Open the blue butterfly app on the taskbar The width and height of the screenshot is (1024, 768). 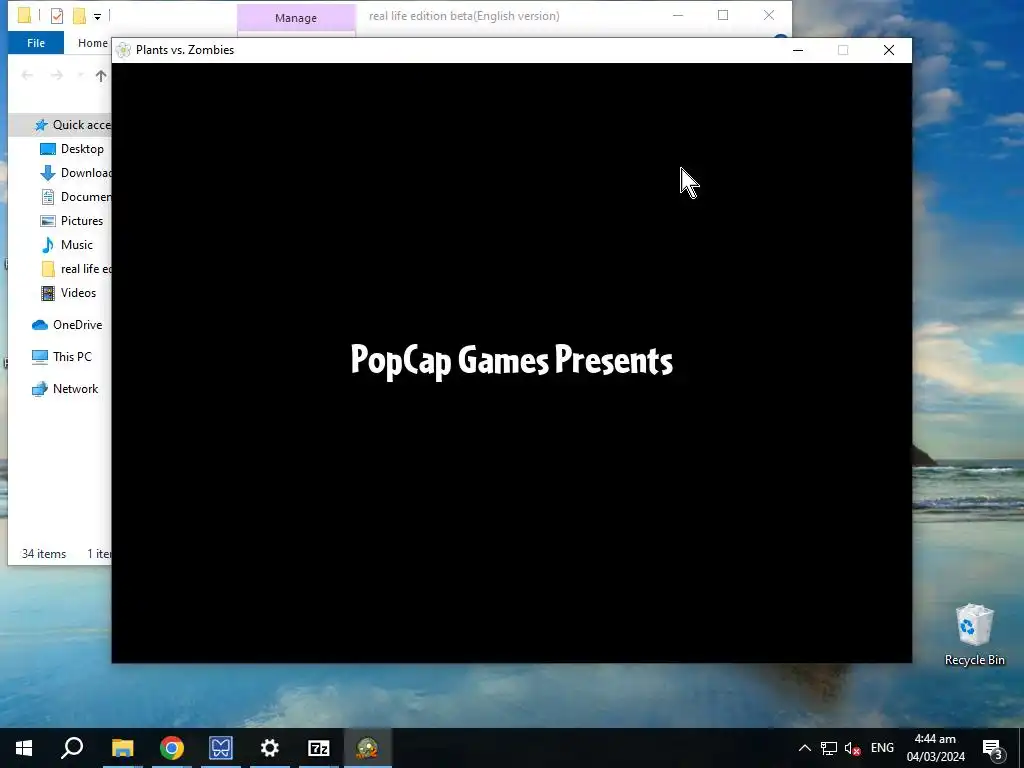(221, 748)
